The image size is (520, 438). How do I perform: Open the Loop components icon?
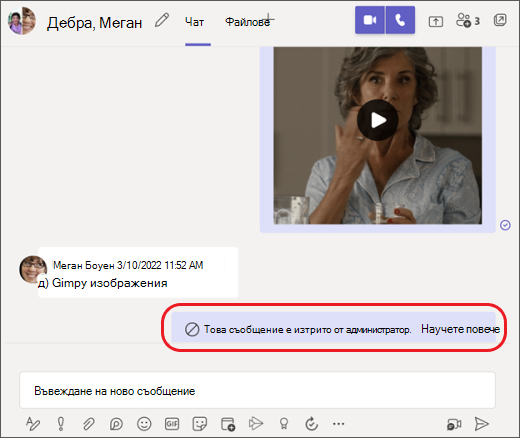[116, 424]
